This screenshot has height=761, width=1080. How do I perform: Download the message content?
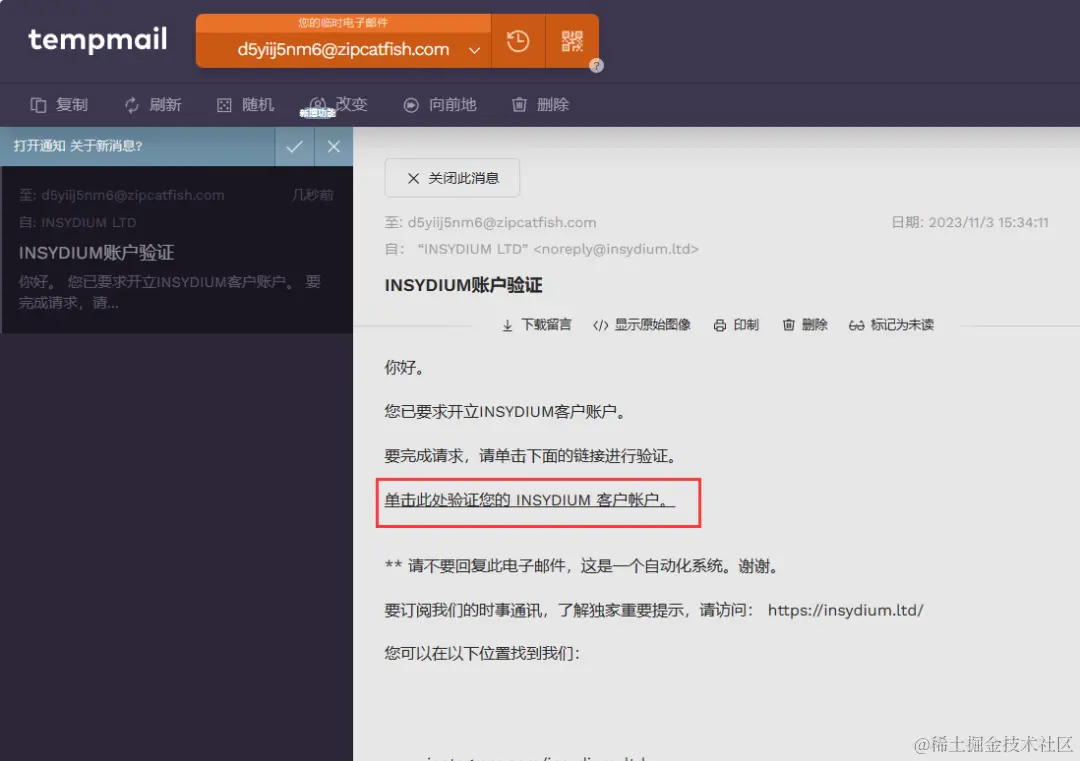[x=537, y=324]
